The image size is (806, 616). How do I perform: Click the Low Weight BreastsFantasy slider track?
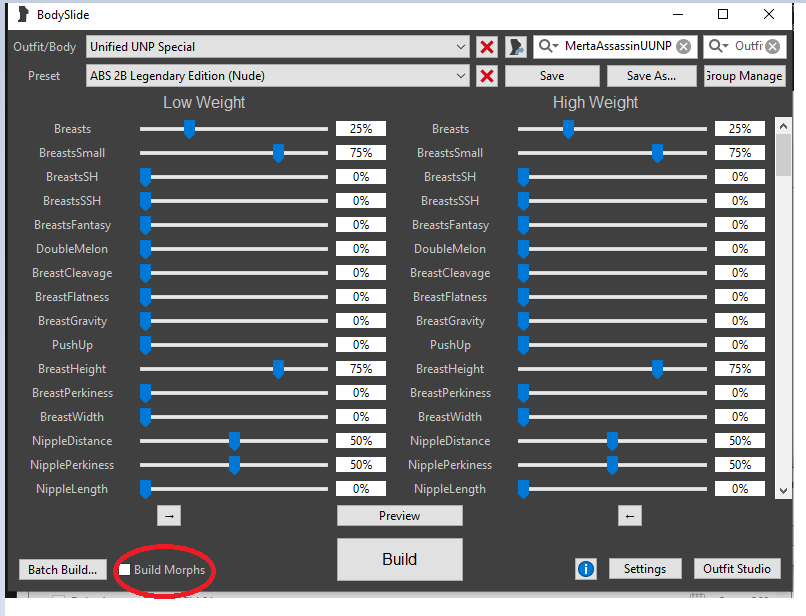pyautogui.click(x=234, y=225)
